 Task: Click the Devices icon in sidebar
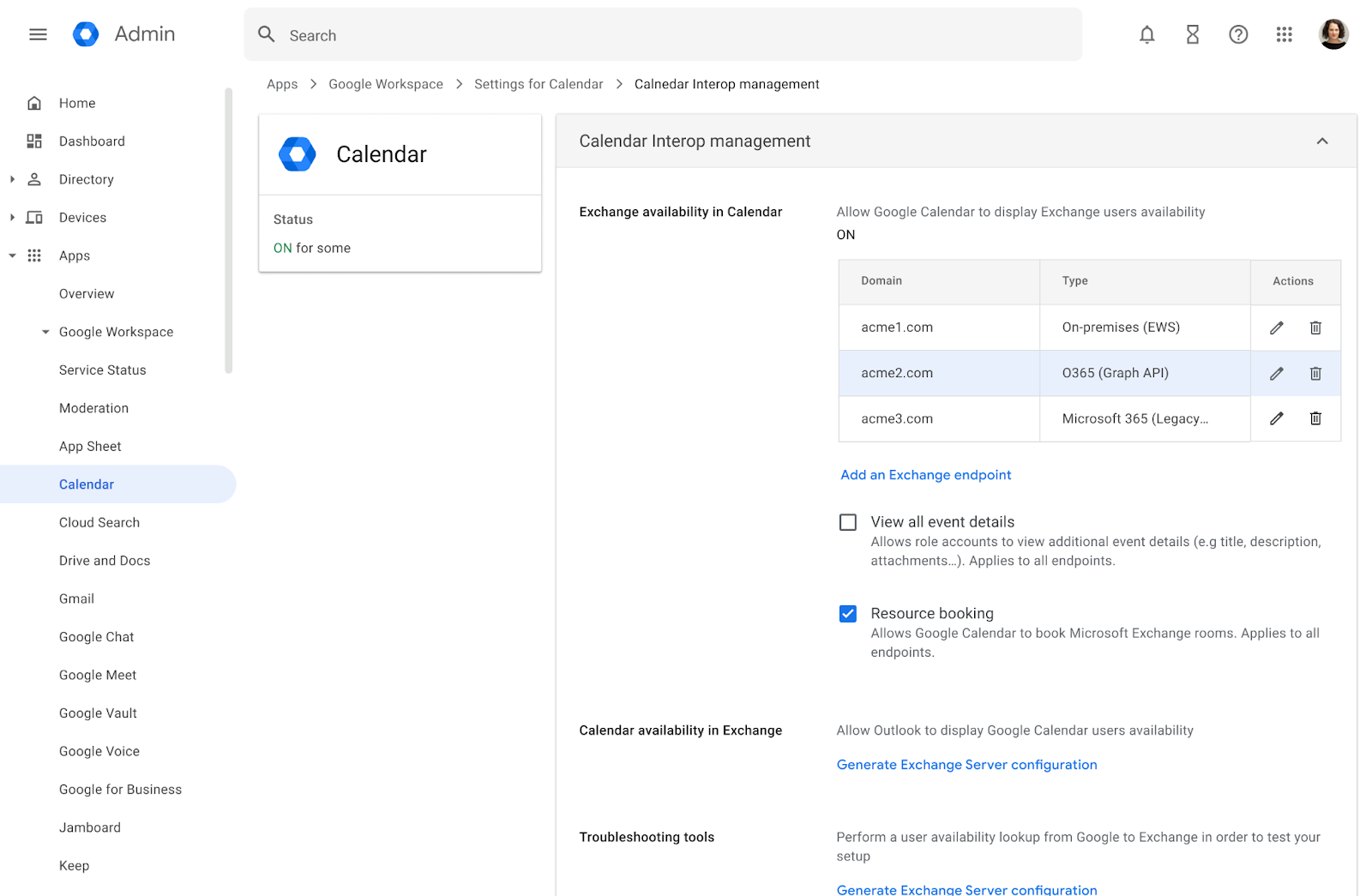34,217
